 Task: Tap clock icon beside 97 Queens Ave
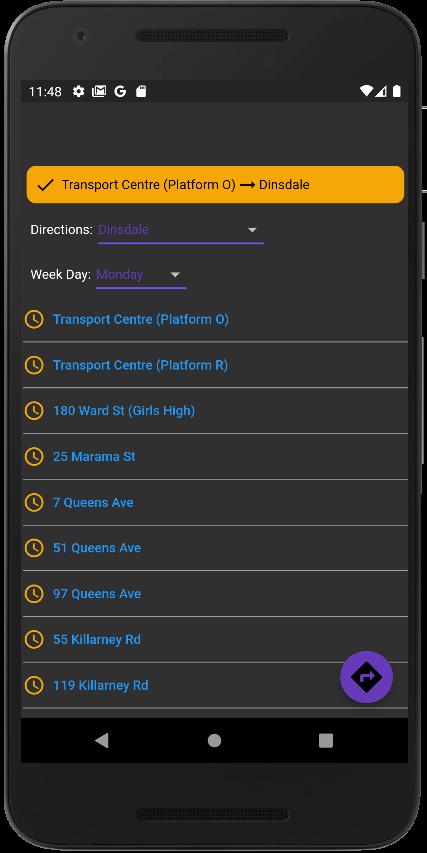tap(34, 594)
